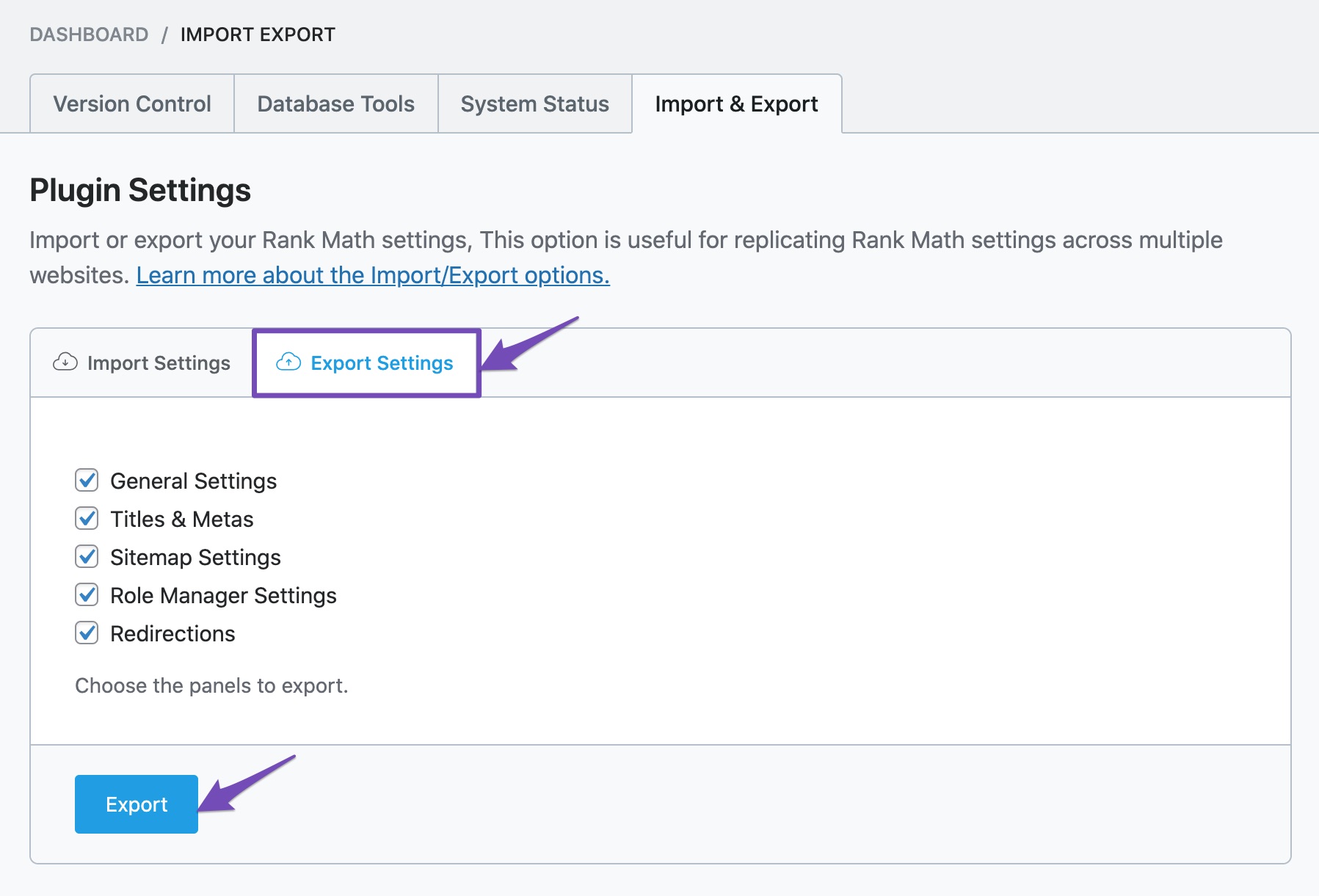This screenshot has width=1319, height=896.
Task: Click the Plugin Settings heading
Action: 140,190
